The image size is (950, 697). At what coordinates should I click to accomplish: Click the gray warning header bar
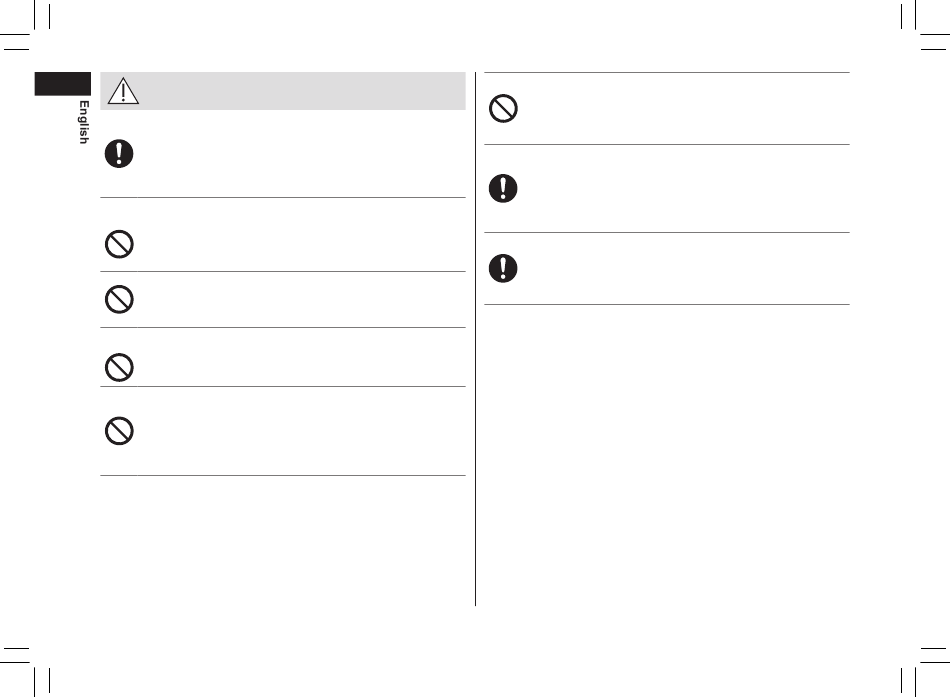coord(283,91)
